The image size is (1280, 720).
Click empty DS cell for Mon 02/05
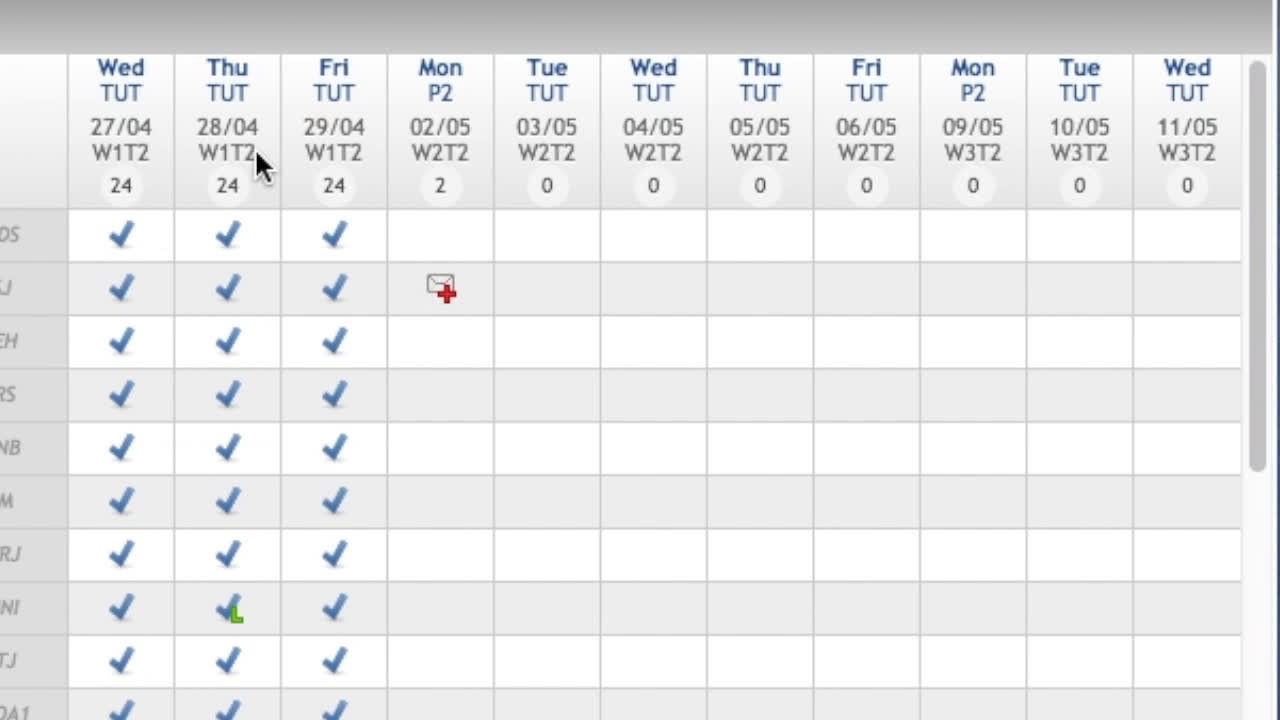pos(440,235)
